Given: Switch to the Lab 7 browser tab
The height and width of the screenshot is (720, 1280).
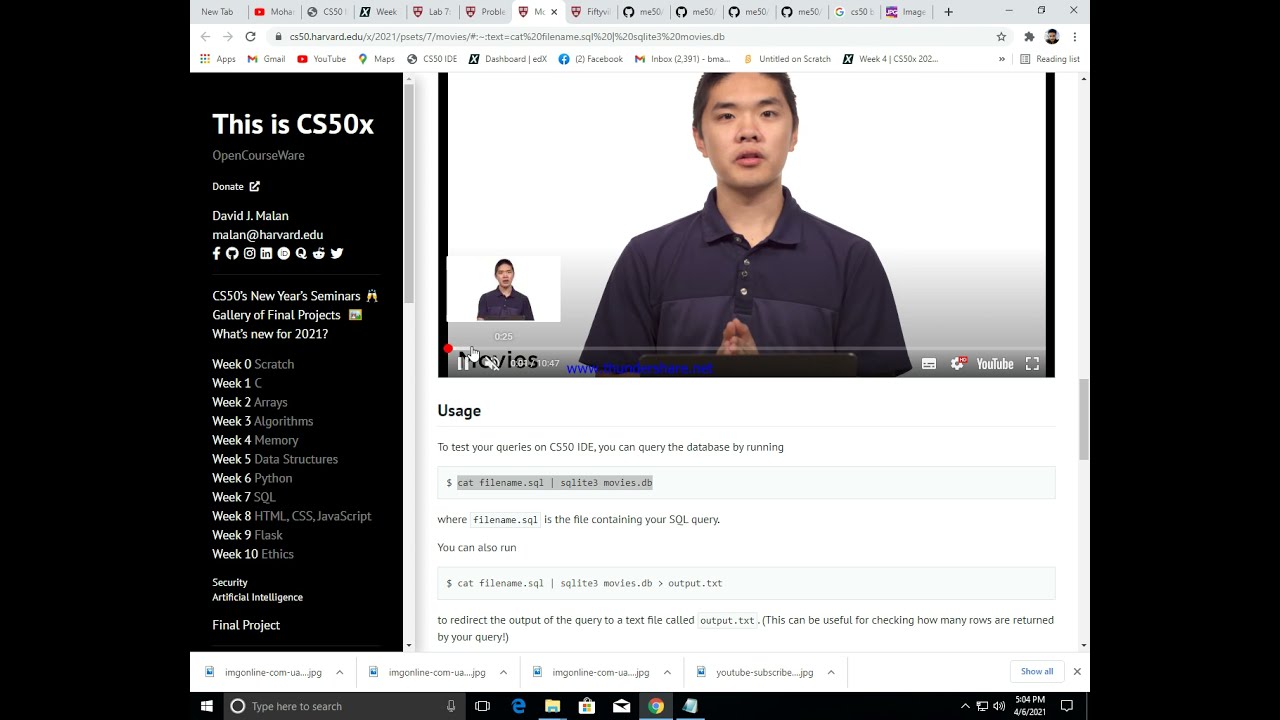Looking at the screenshot, I should [431, 12].
